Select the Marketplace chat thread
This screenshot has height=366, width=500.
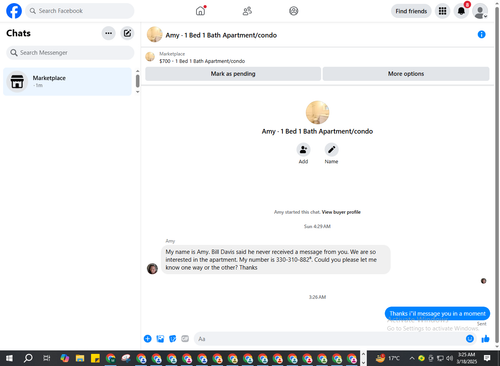pos(67,81)
